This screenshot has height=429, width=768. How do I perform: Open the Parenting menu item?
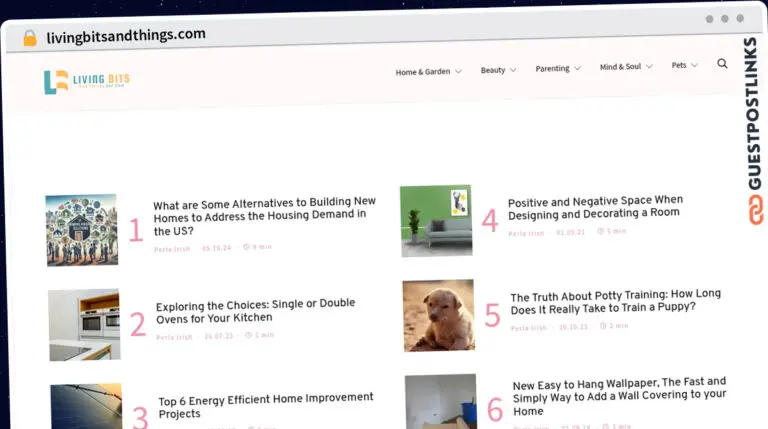[552, 69]
